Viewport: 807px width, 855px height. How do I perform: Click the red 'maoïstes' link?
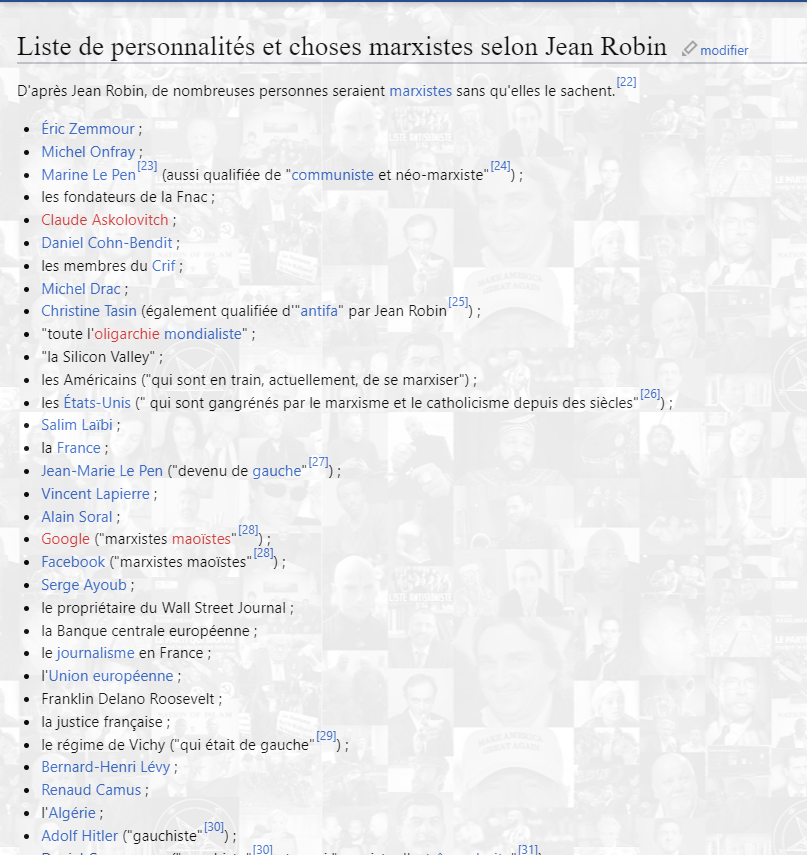pos(201,539)
